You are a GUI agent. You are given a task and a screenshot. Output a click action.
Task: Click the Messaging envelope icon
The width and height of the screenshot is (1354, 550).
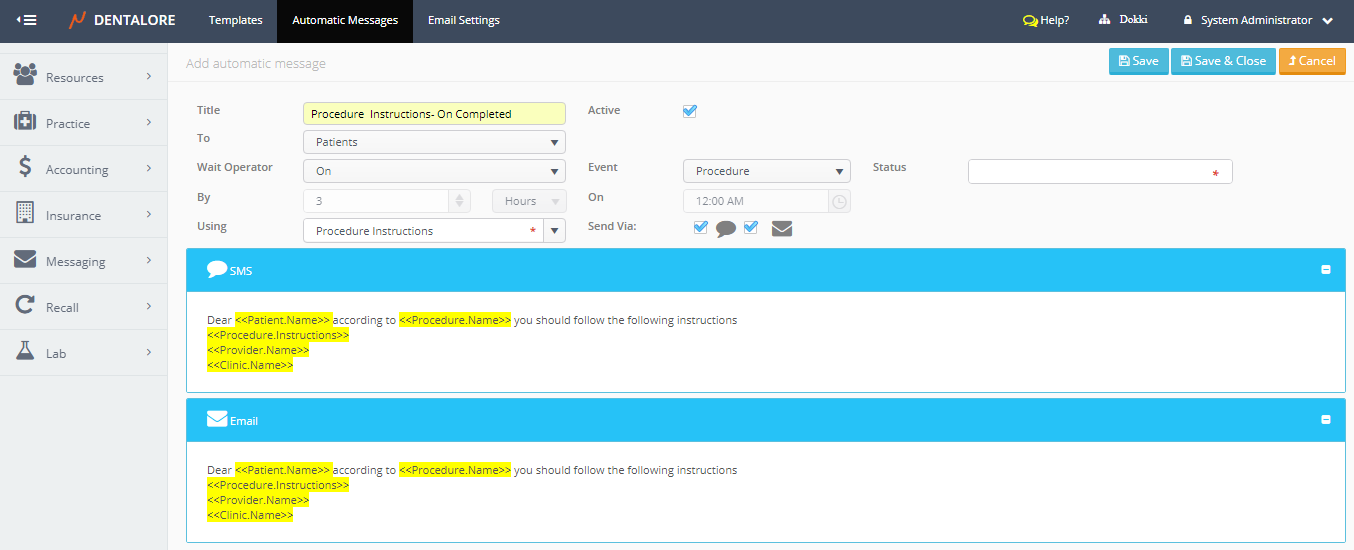click(x=25, y=260)
